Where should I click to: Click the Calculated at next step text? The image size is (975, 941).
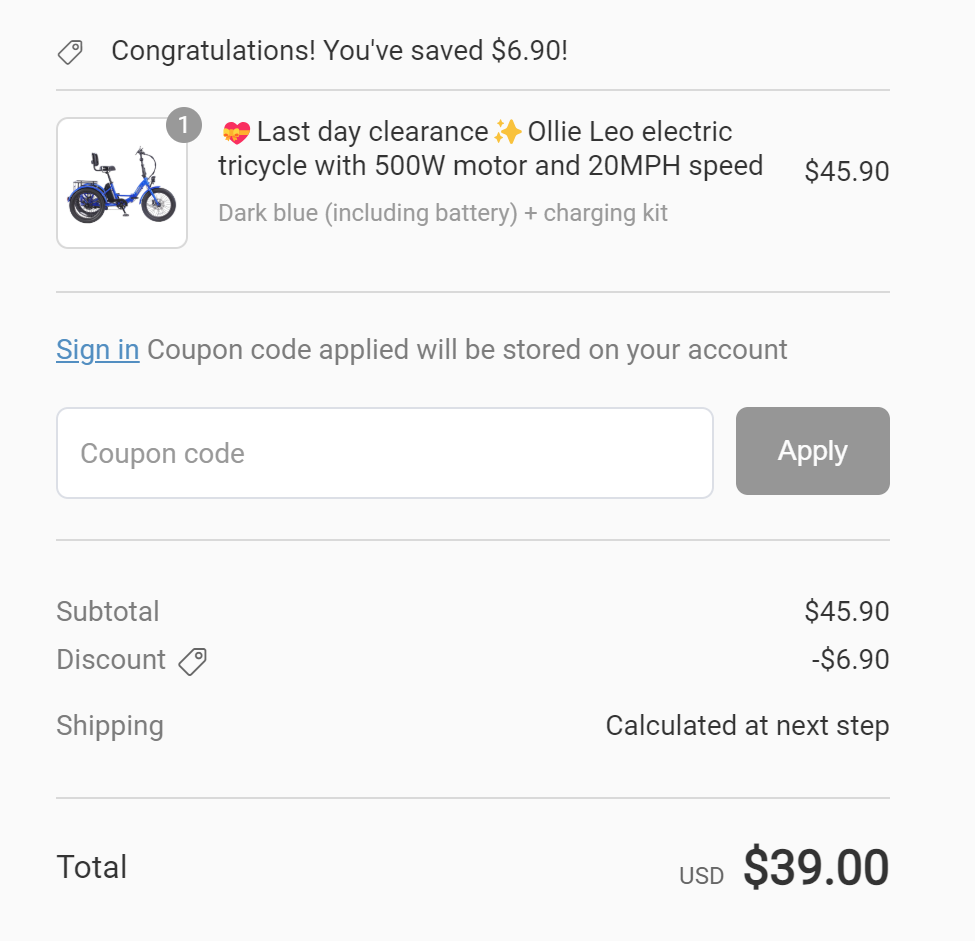747,726
